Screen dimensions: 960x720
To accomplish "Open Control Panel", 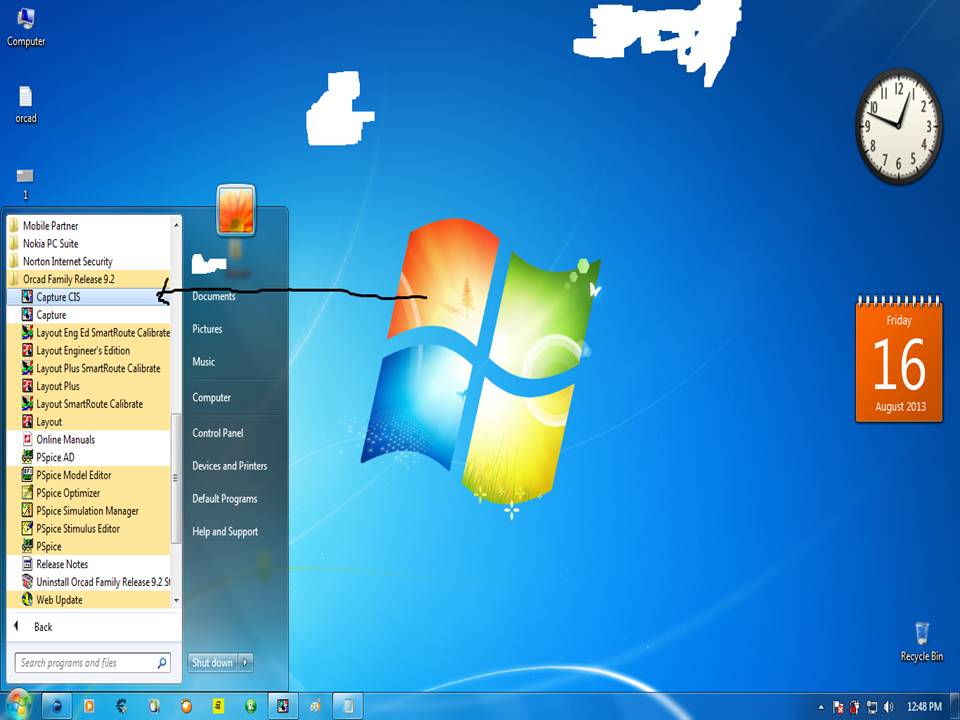I will click(217, 433).
